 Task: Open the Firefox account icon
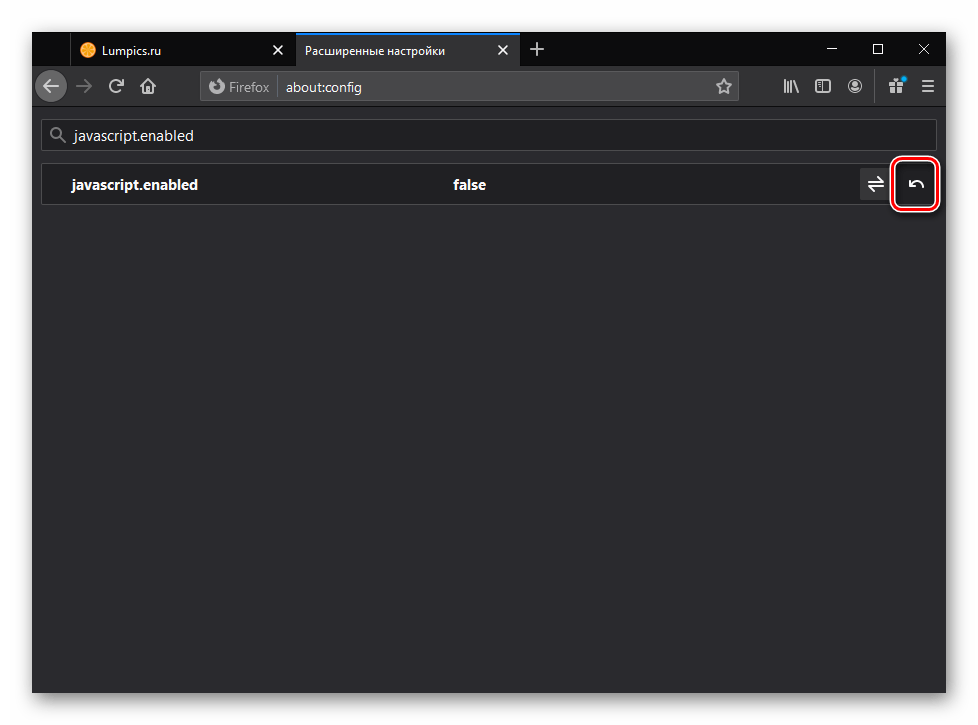(855, 87)
